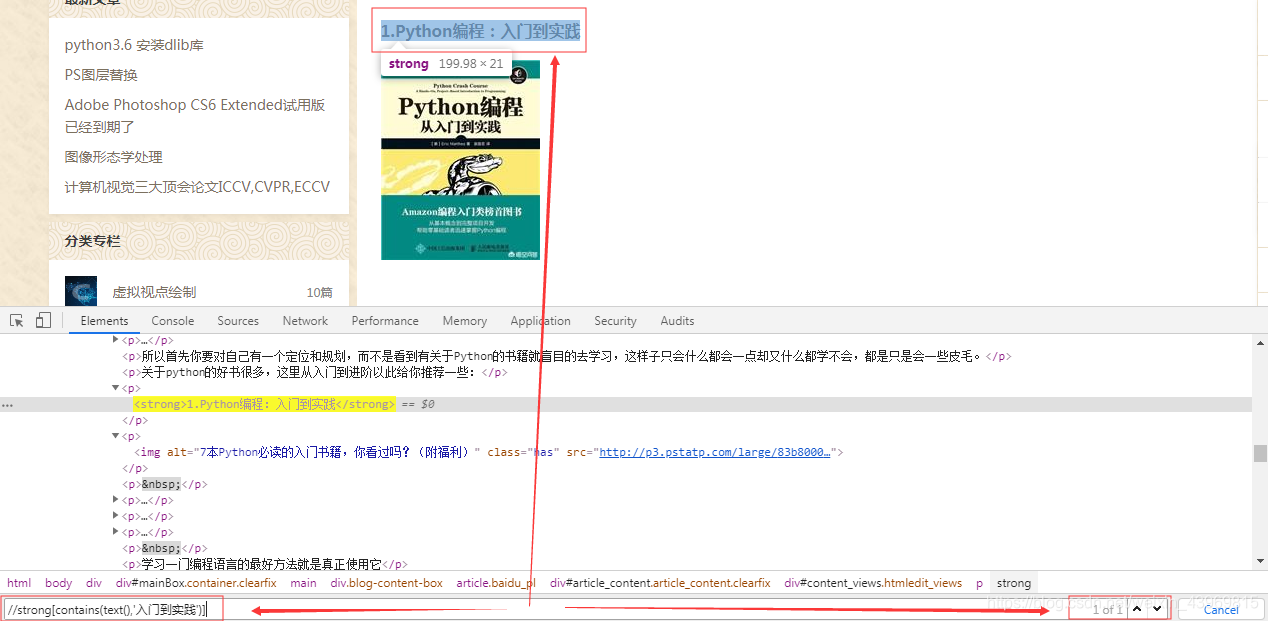Click the 10篇 article count
The height and width of the screenshot is (621, 1268).
click(320, 292)
